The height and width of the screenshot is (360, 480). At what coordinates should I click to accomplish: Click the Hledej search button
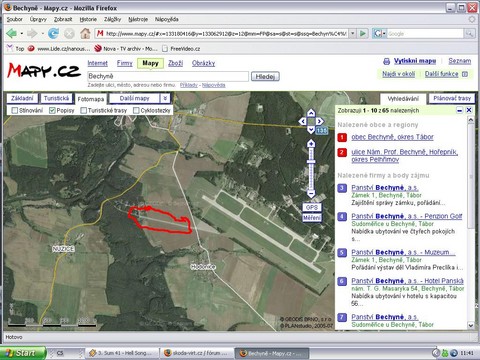[x=265, y=76]
